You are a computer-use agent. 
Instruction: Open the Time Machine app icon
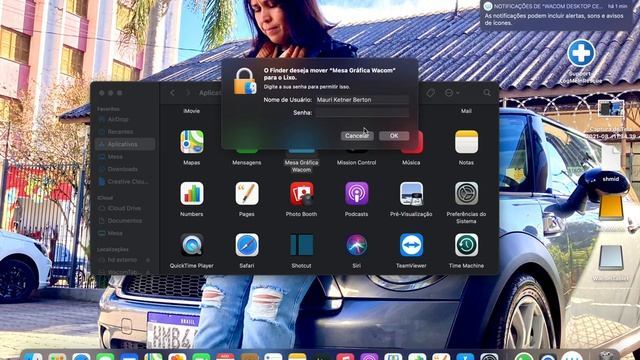(x=466, y=245)
